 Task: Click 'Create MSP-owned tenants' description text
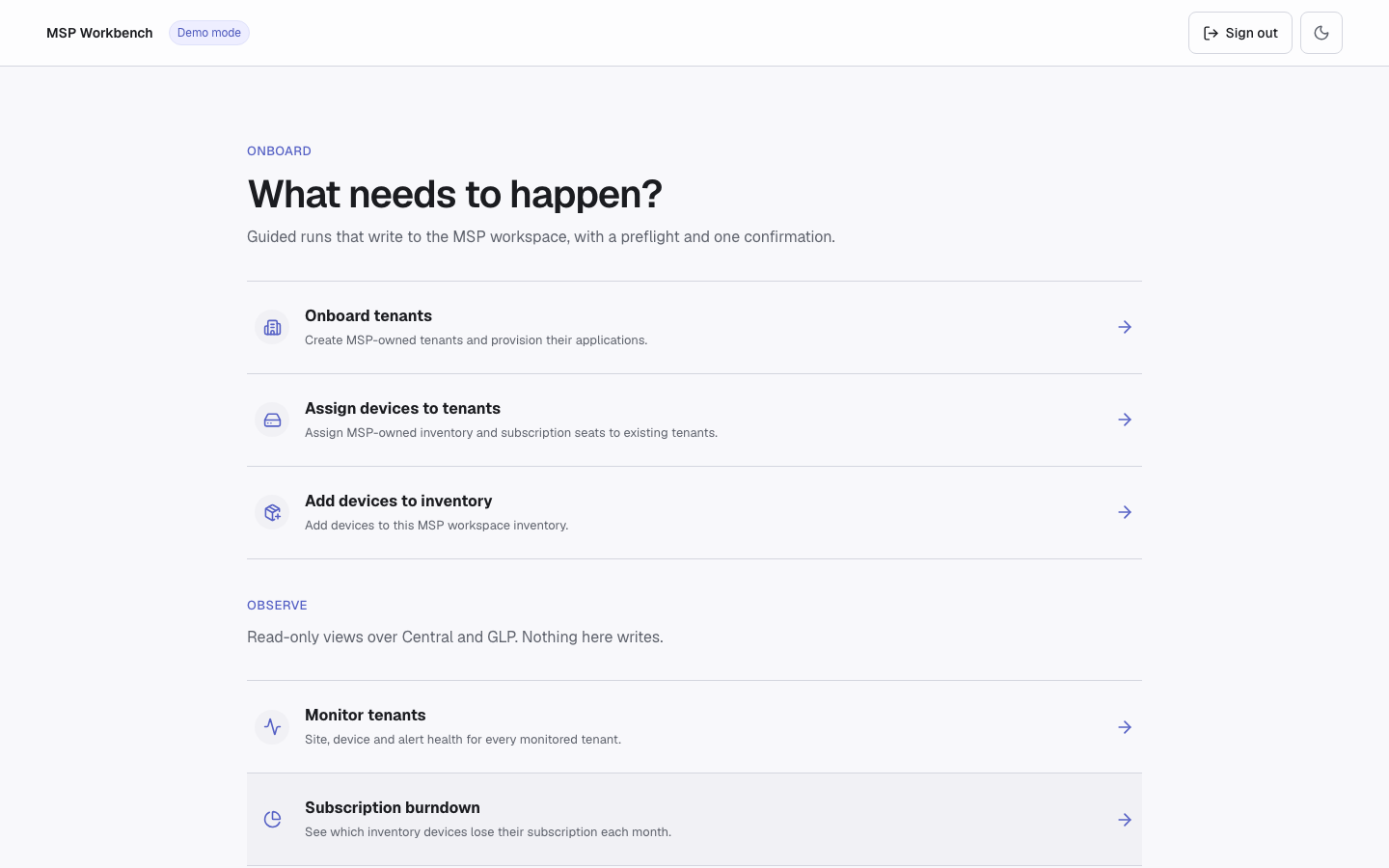click(477, 339)
